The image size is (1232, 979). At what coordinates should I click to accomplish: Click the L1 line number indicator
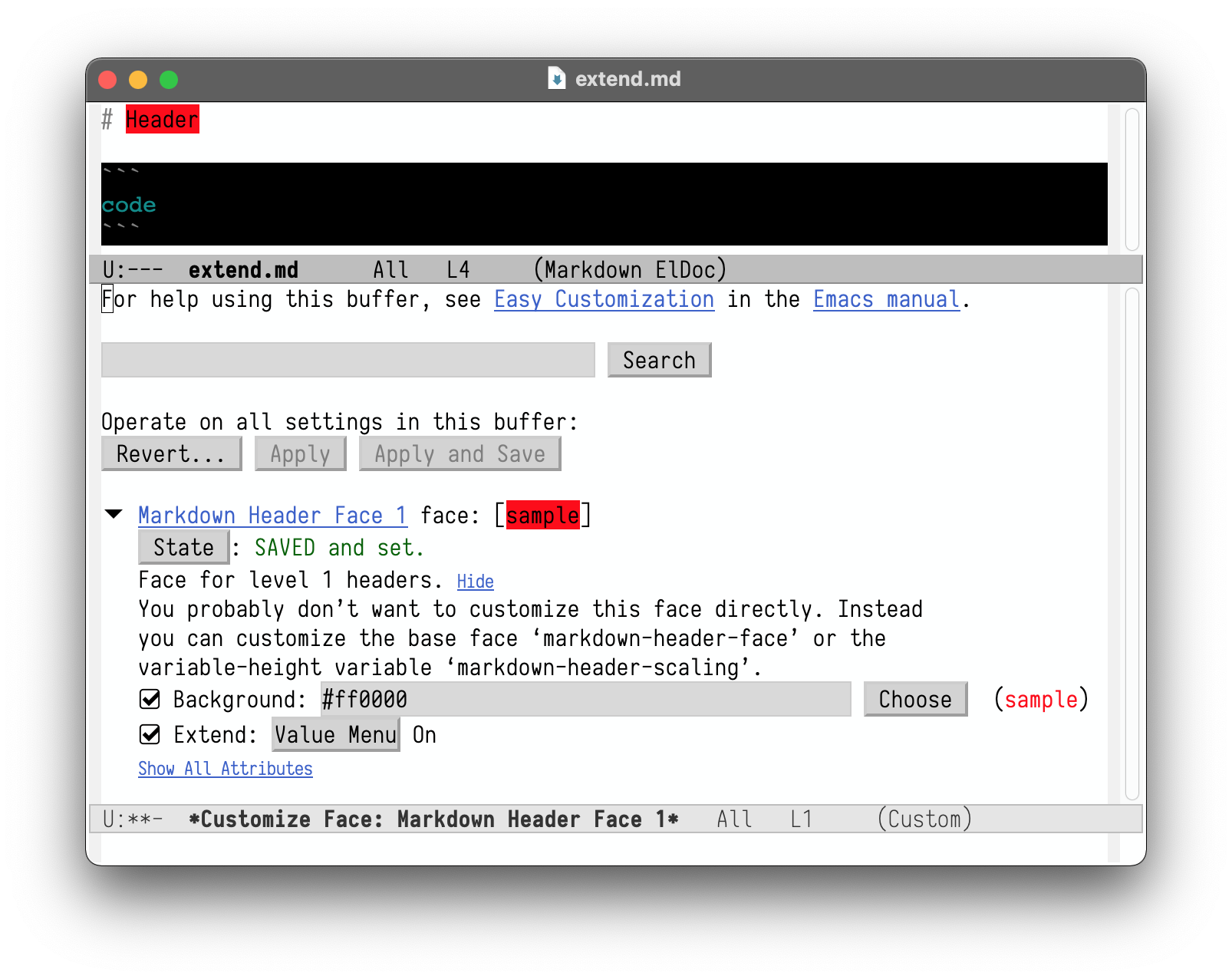802,819
